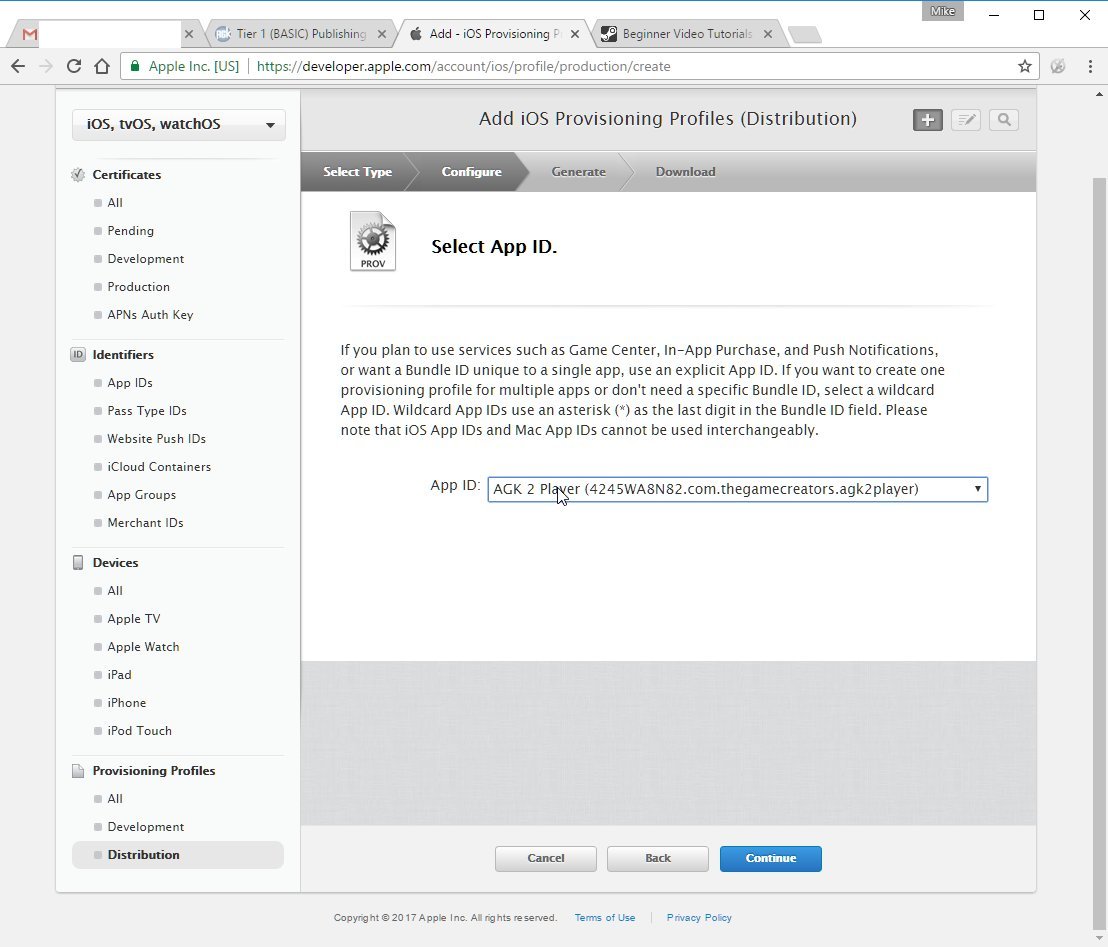Open All under Devices
1108x947 pixels.
(114, 591)
